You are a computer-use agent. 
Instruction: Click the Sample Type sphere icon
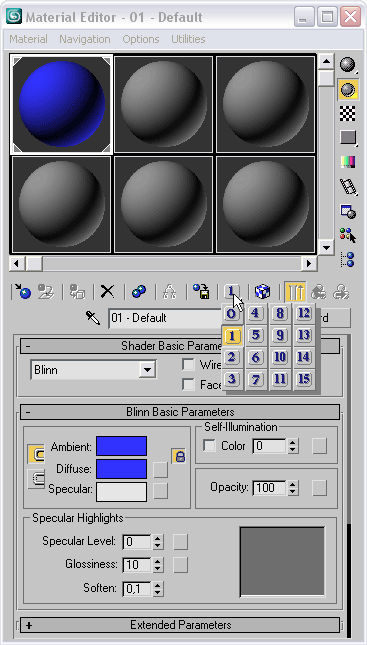tap(348, 65)
